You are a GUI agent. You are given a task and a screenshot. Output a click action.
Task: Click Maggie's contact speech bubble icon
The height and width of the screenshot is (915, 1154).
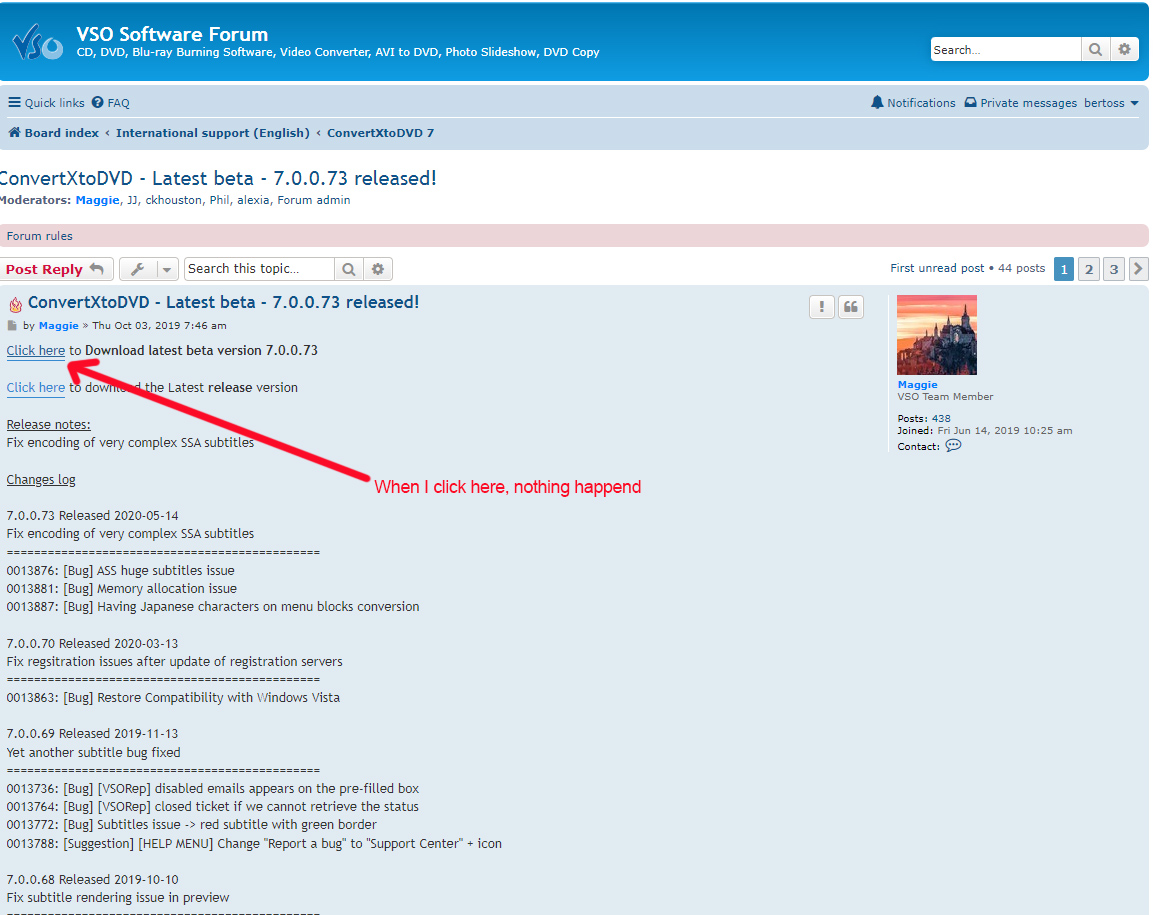[953, 446]
